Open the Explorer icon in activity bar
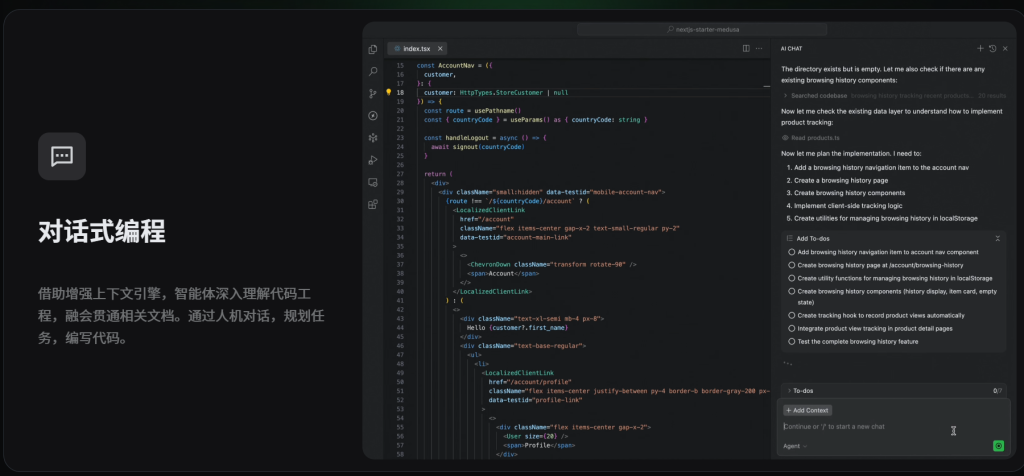 [373, 49]
